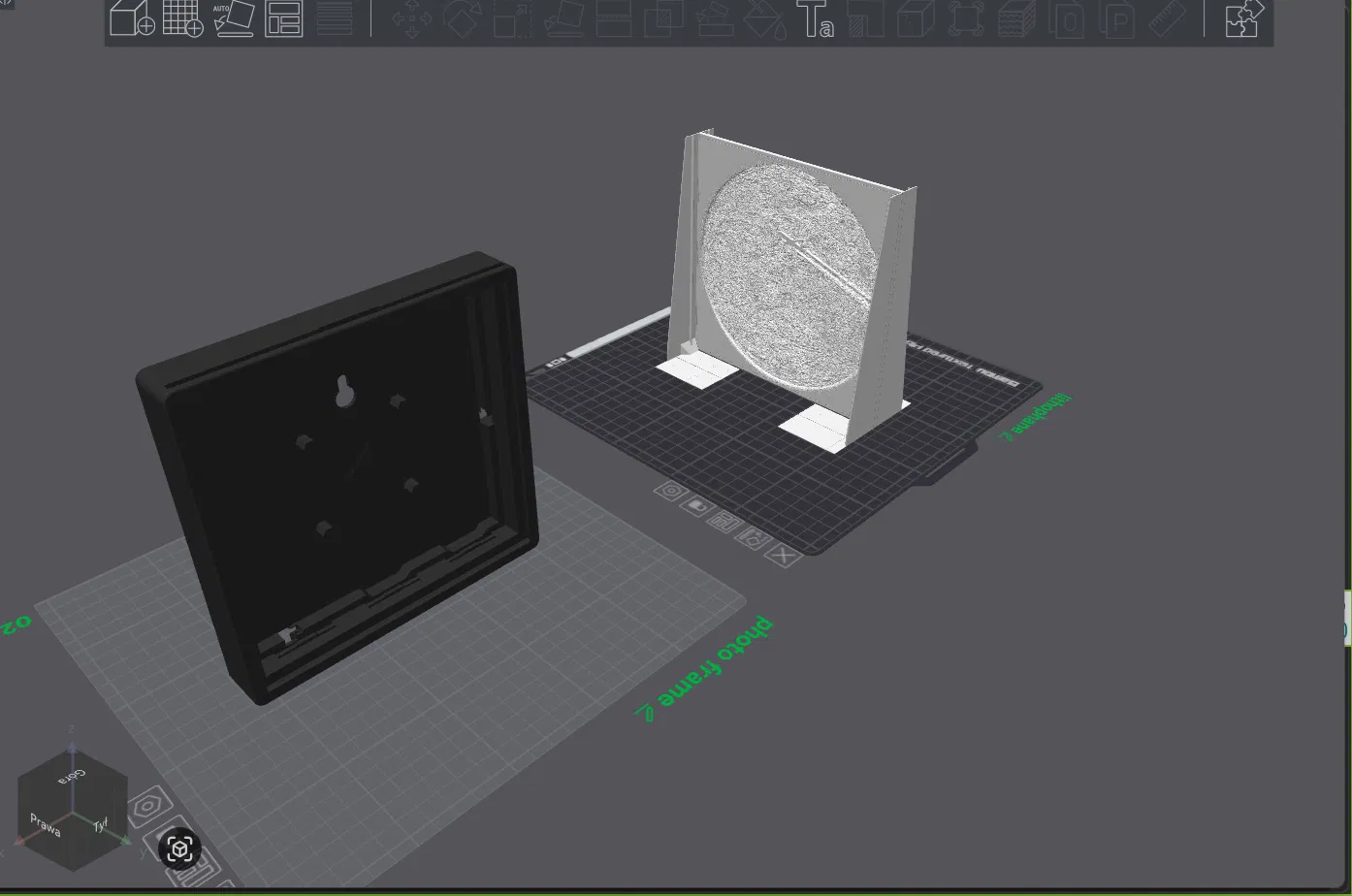Click the bed type icon on lithophane plate
The width and height of the screenshot is (1352, 896).
click(696, 505)
